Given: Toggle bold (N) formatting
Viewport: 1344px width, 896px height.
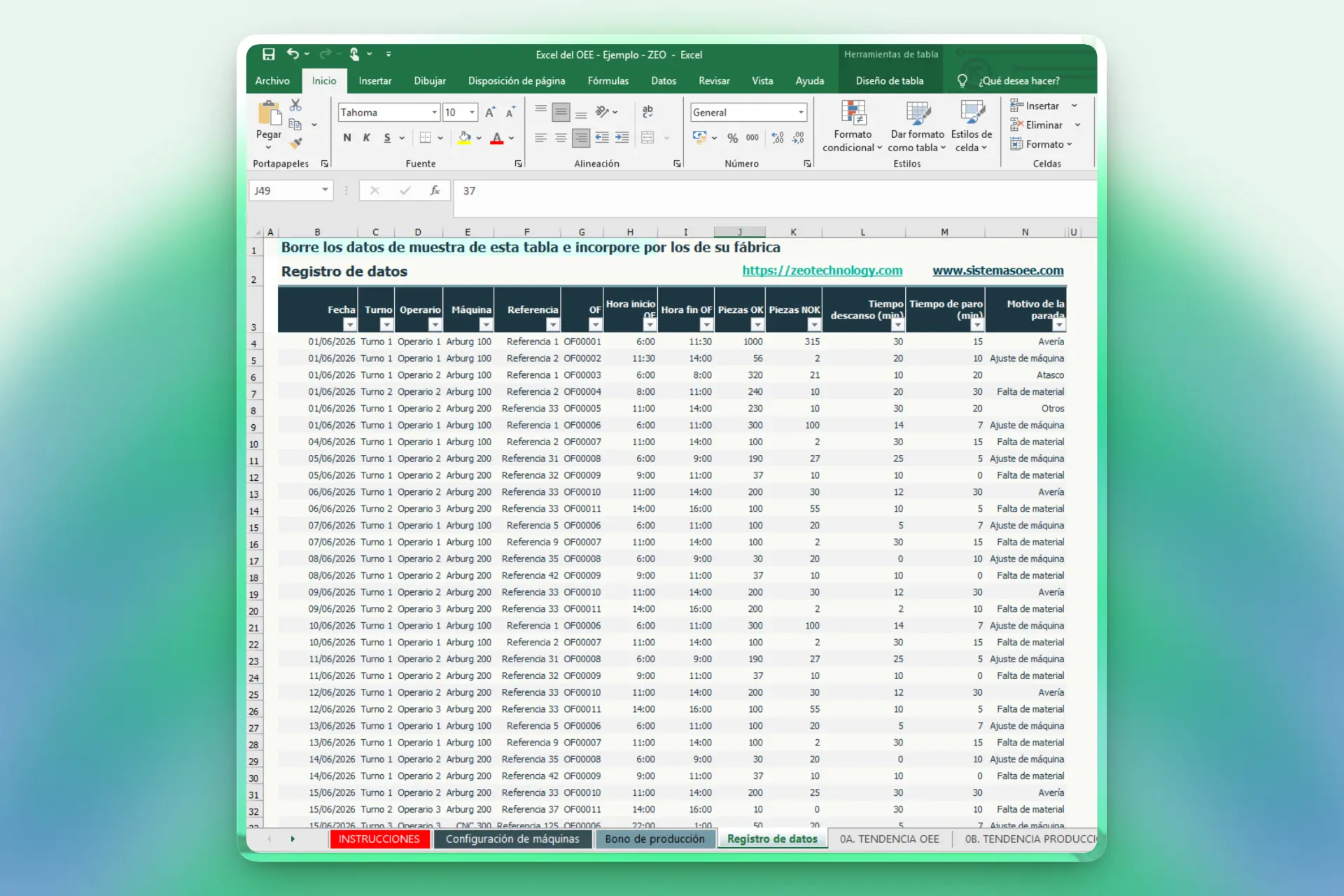Looking at the screenshot, I should (x=347, y=138).
